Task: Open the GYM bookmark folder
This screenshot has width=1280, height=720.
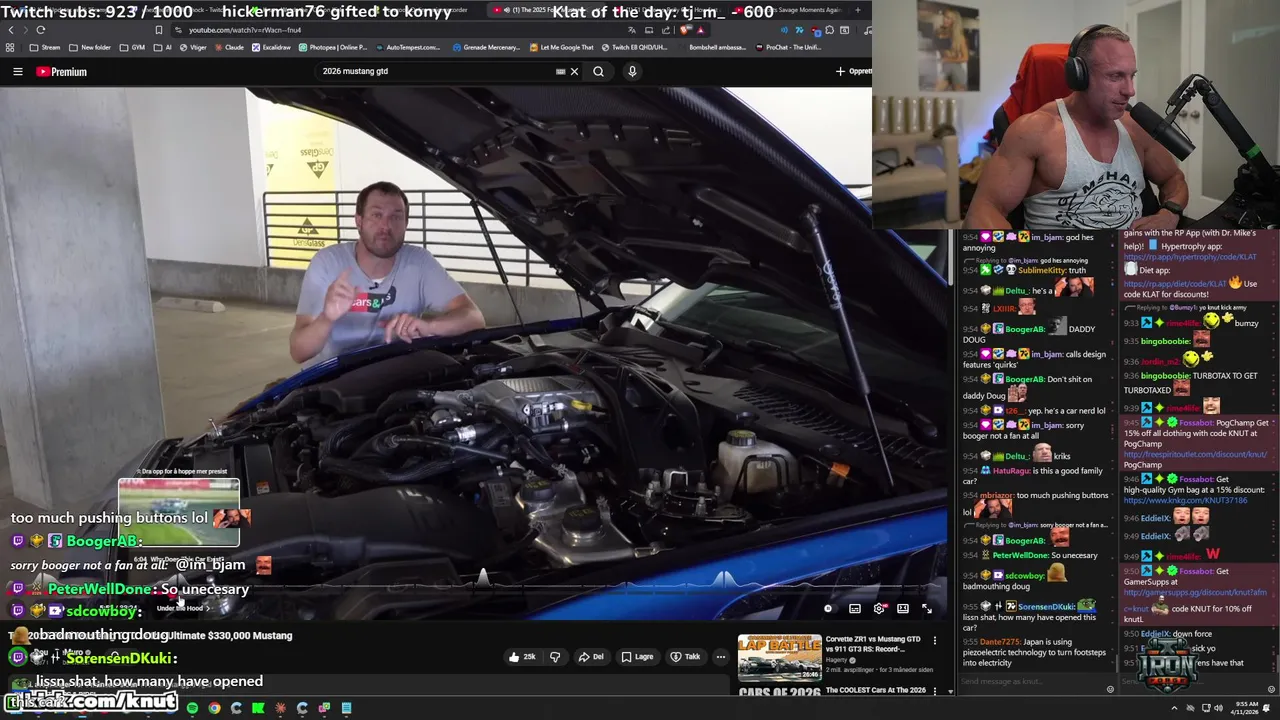Action: [x=132, y=47]
